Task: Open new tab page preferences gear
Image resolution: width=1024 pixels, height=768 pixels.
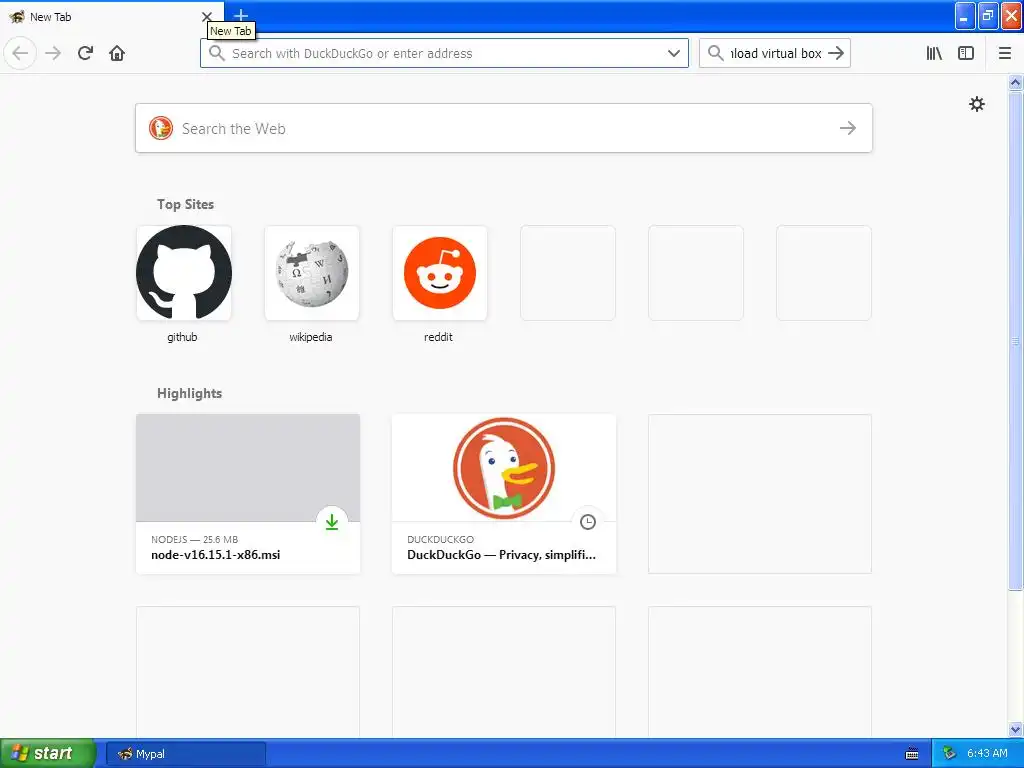Action: (976, 104)
